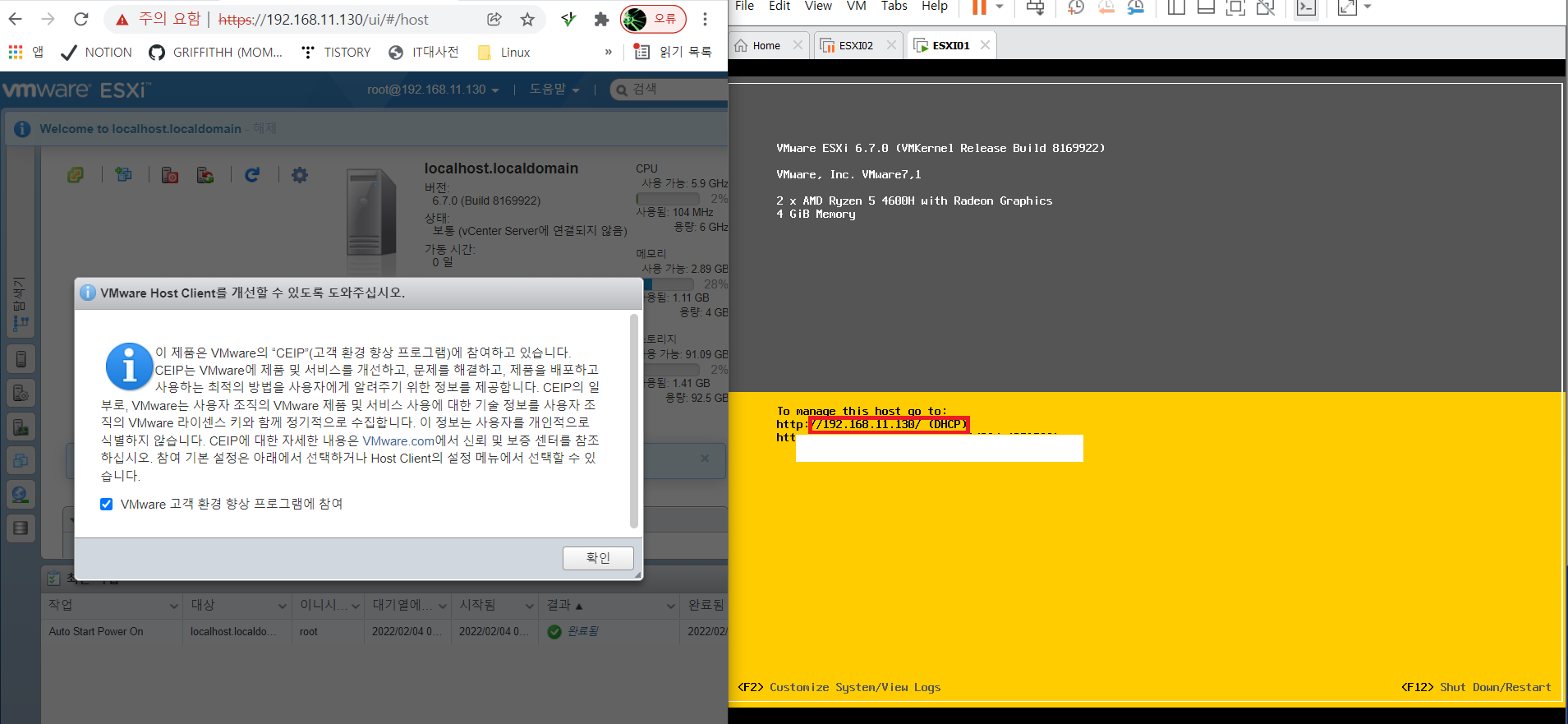Click the Create/Register VM toolbar icon
Viewport: 1568px width, 724px height.
pyautogui.click(x=124, y=174)
